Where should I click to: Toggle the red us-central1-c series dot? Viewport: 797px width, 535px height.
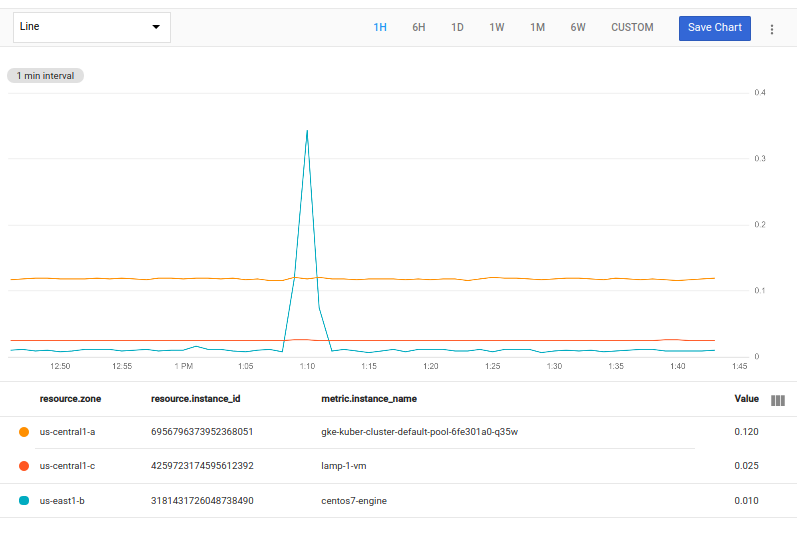(24, 466)
